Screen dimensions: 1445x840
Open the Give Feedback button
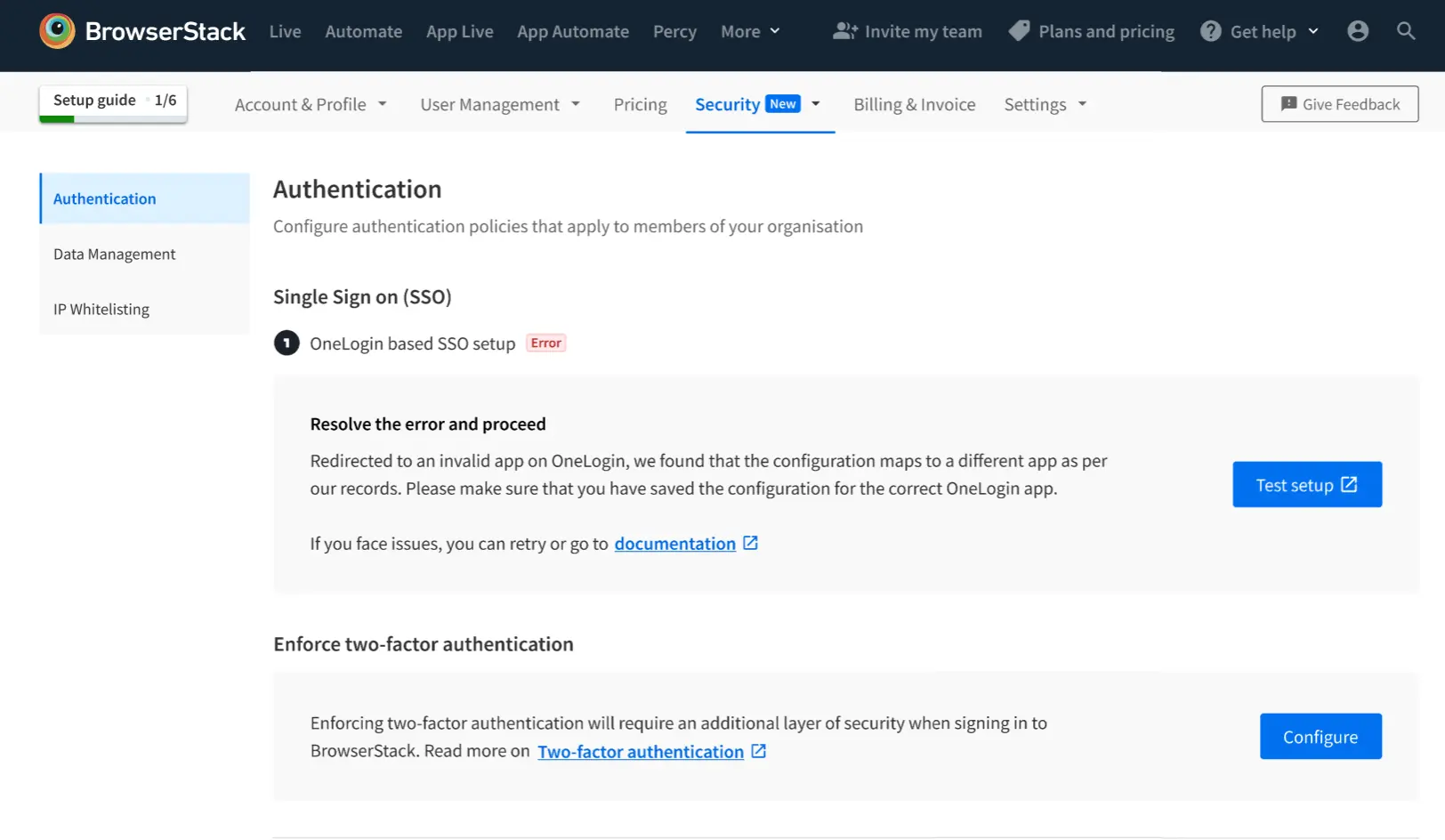pyautogui.click(x=1339, y=104)
